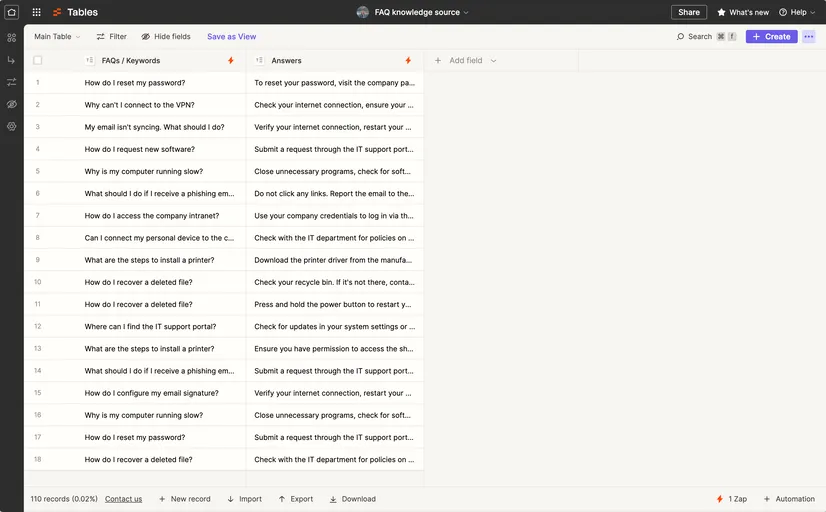The height and width of the screenshot is (512, 826).
Task: Select row number 18
Action: [x=37, y=459]
